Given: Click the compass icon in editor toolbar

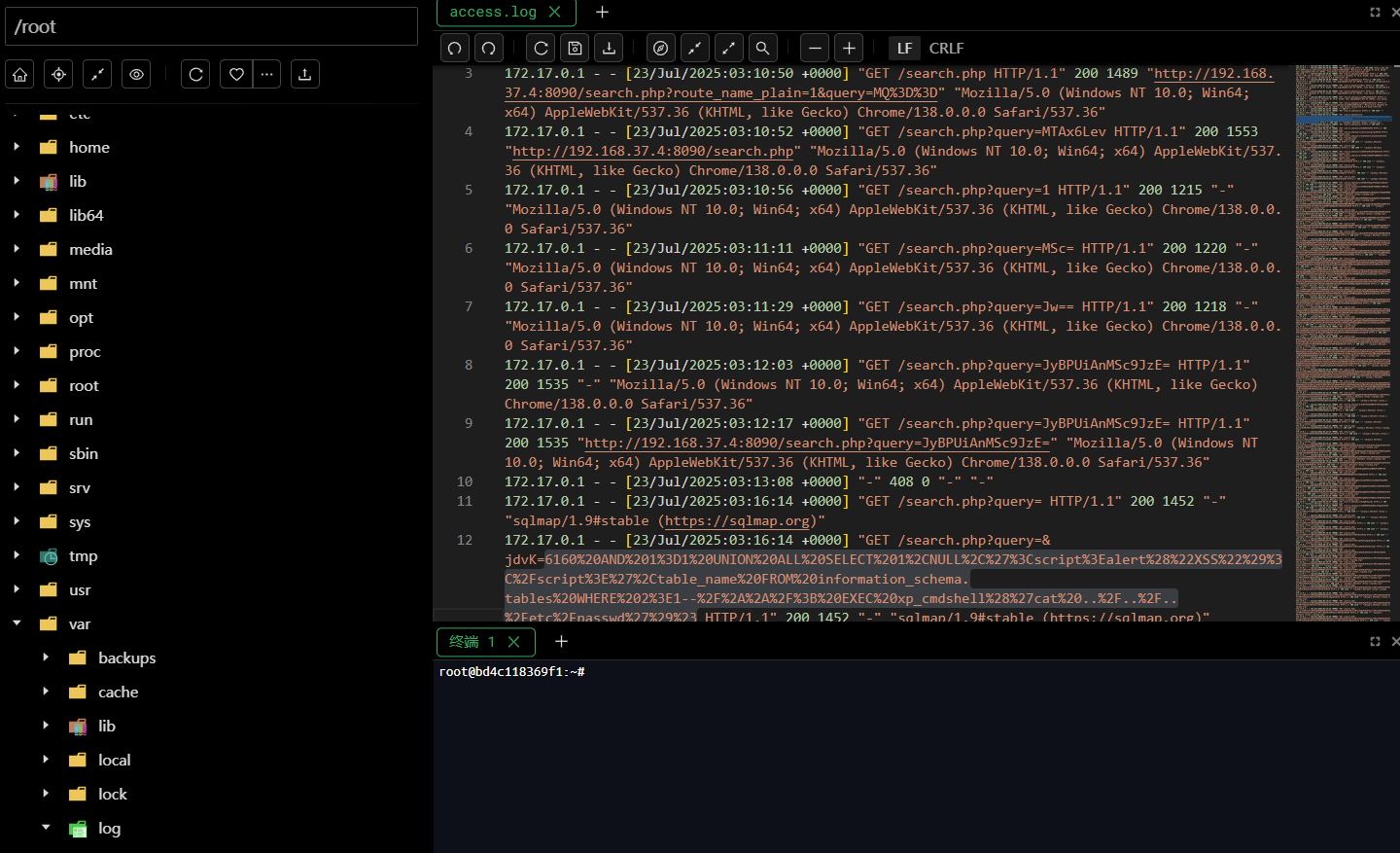Looking at the screenshot, I should [x=660, y=48].
